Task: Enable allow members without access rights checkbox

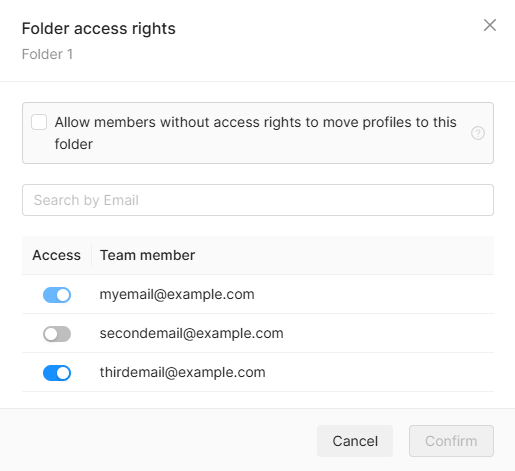Action: coord(39,122)
